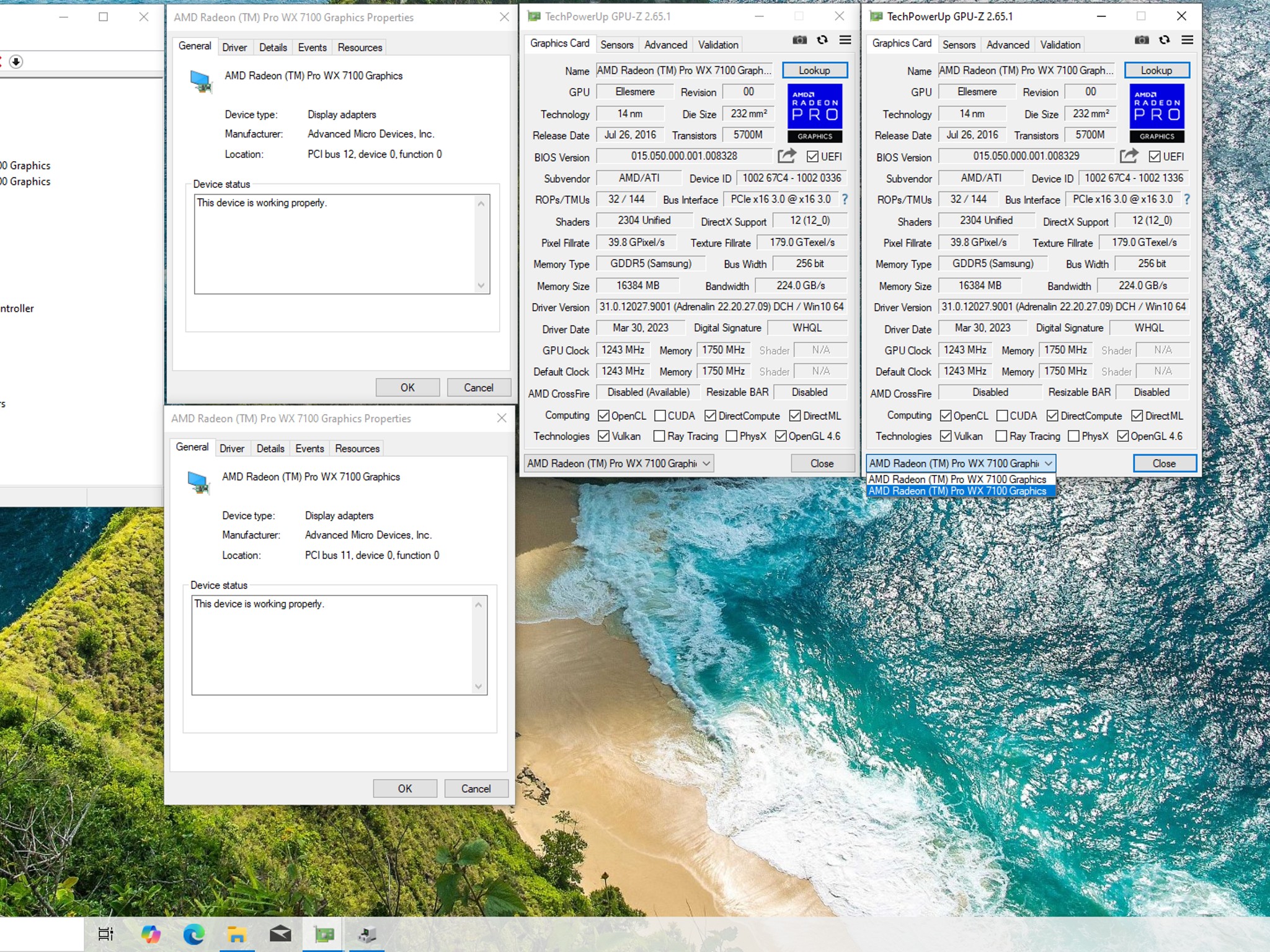Screen dimensions: 1270x952
Task: Open File Explorer from the taskbar
Action: coord(237,934)
